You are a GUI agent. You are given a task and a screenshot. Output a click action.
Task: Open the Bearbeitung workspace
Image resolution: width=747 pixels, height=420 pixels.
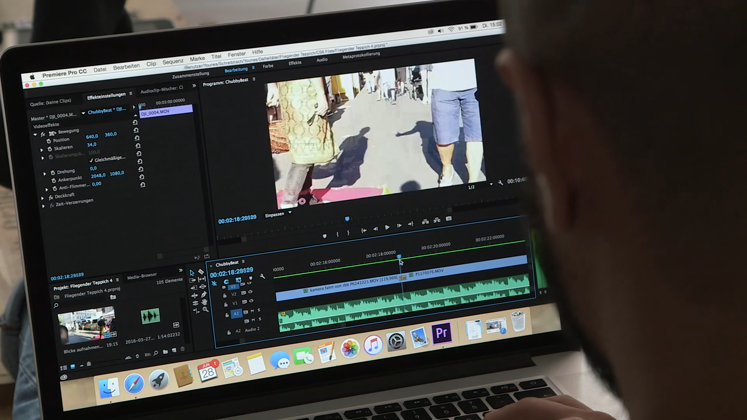pos(236,70)
